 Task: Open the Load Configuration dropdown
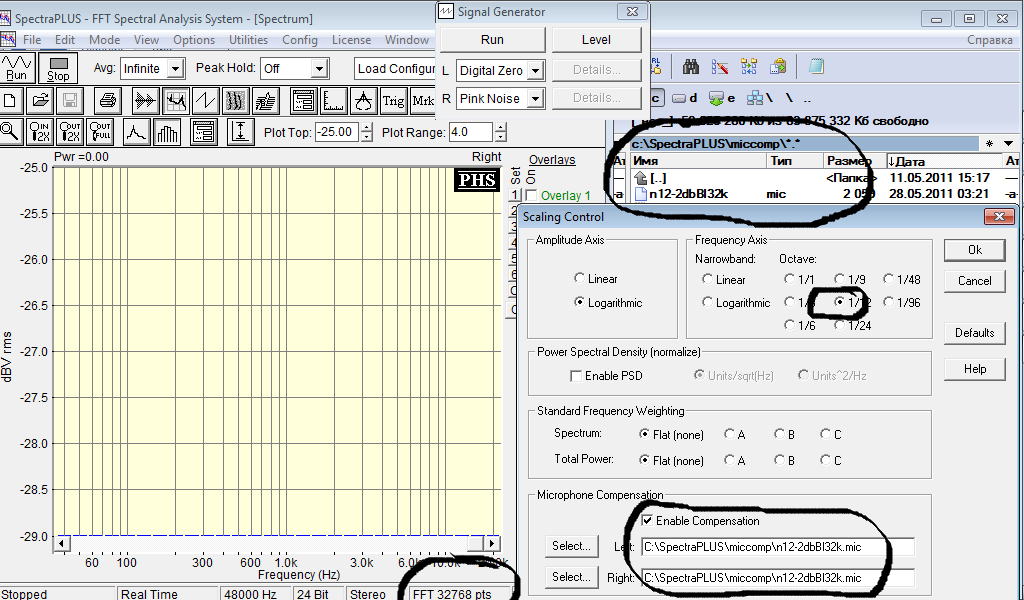tap(395, 69)
